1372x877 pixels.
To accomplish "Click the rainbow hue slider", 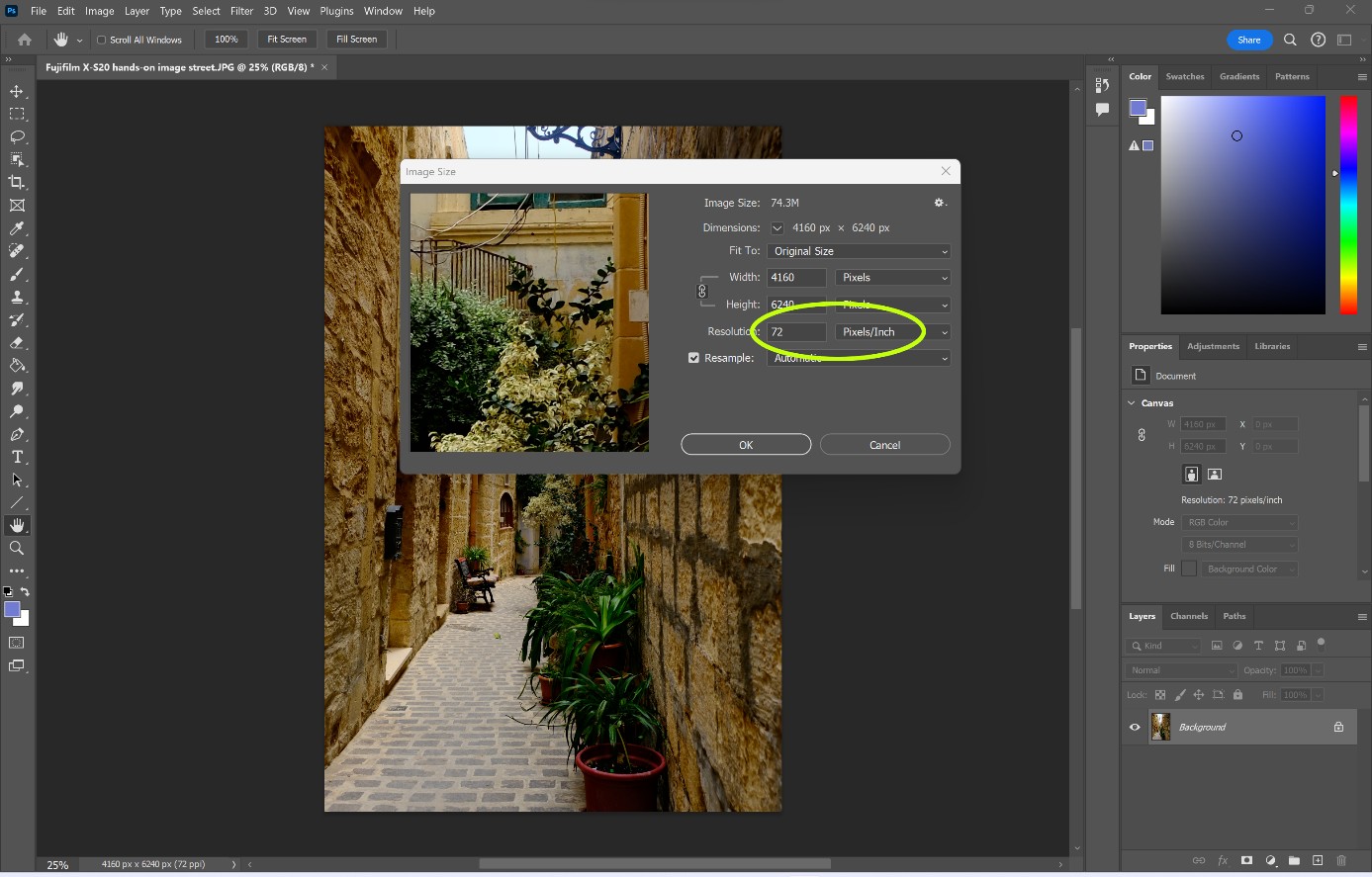I will tap(1348, 205).
